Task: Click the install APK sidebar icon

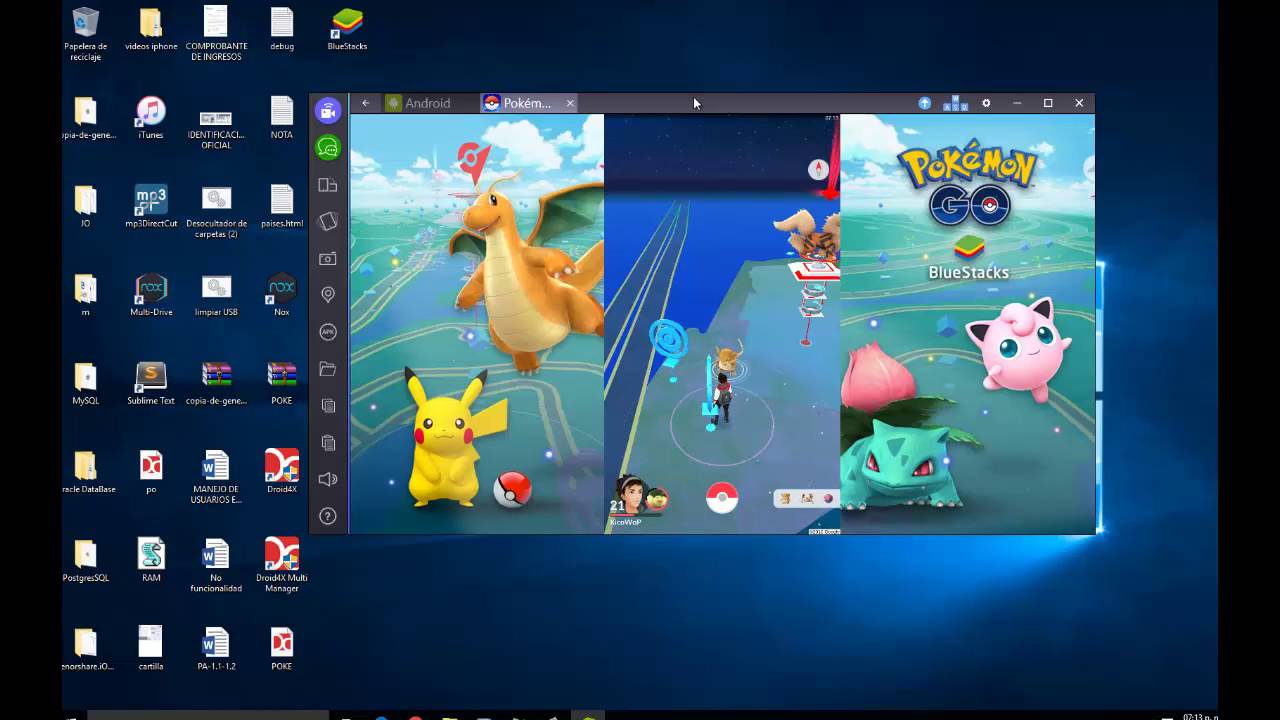Action: click(x=328, y=332)
